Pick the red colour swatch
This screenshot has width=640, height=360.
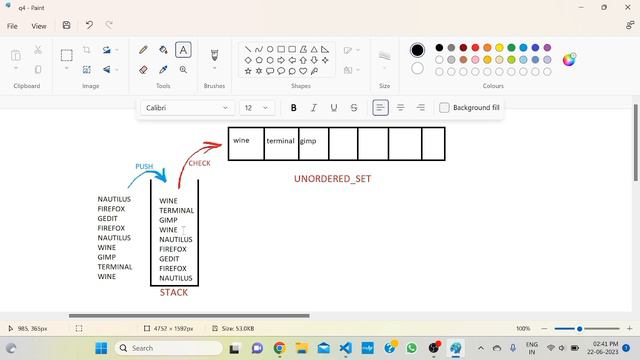coord(475,48)
